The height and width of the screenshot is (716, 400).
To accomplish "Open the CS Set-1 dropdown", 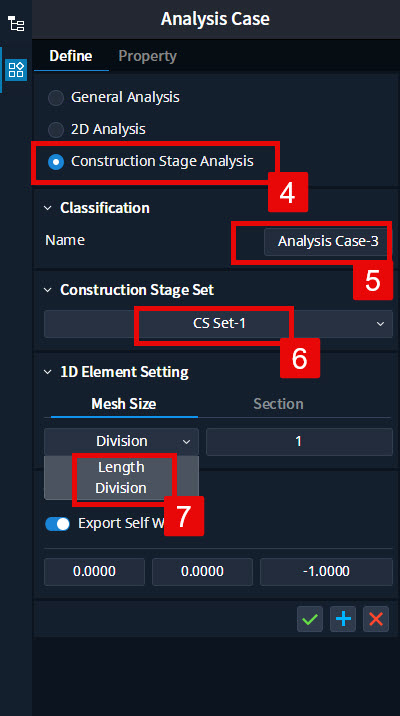I will (218, 324).
